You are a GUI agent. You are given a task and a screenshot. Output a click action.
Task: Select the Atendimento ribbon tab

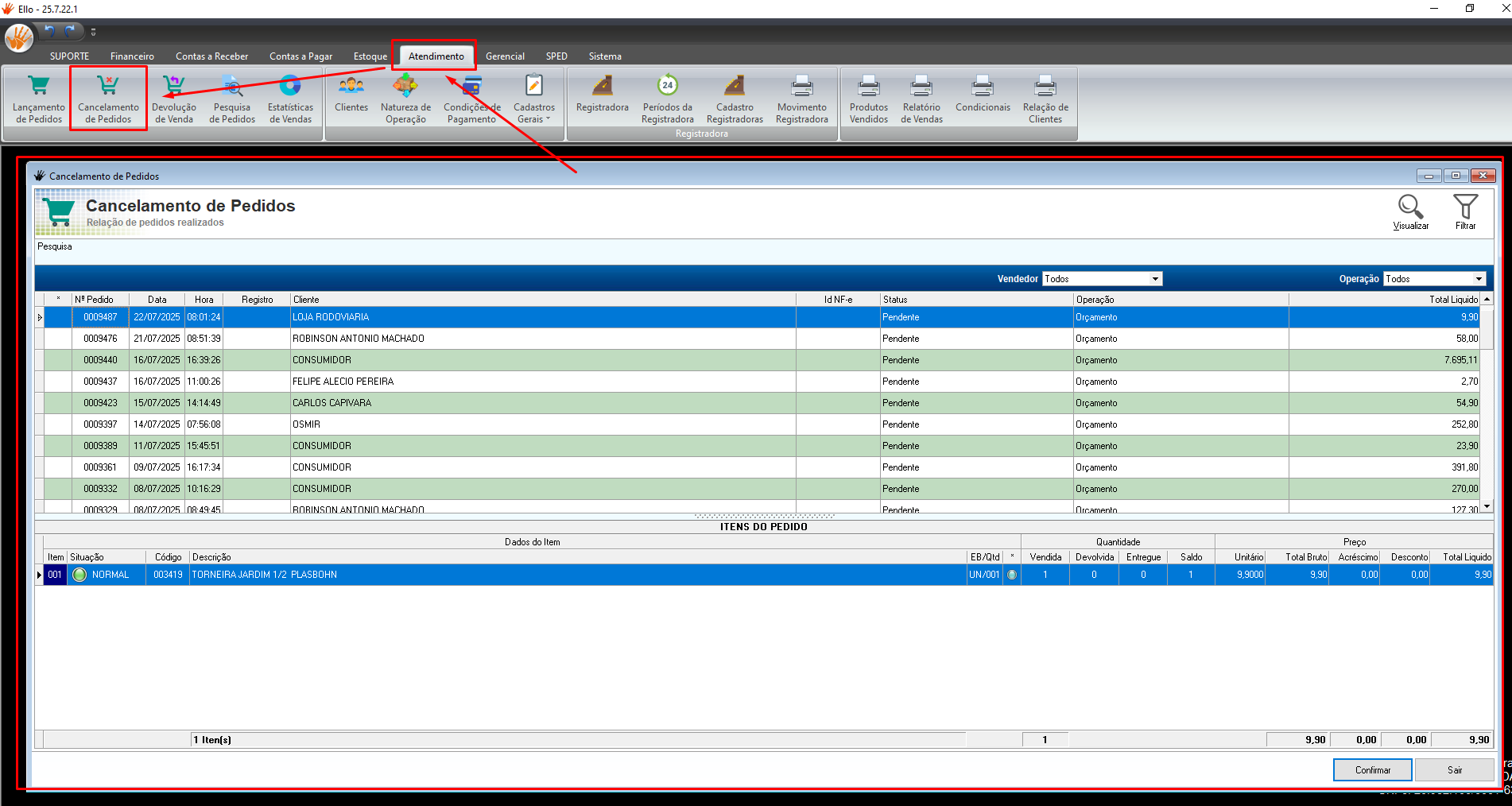click(x=436, y=56)
